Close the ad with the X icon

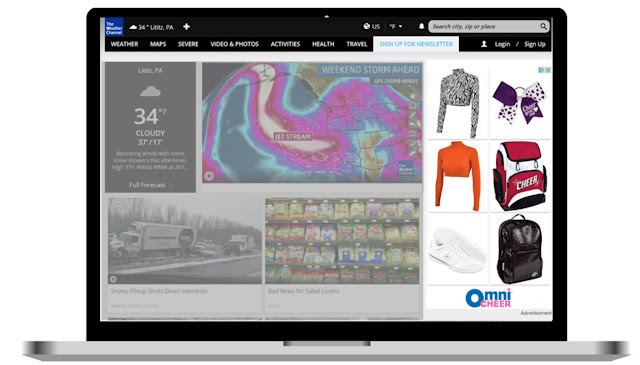[x=548, y=70]
